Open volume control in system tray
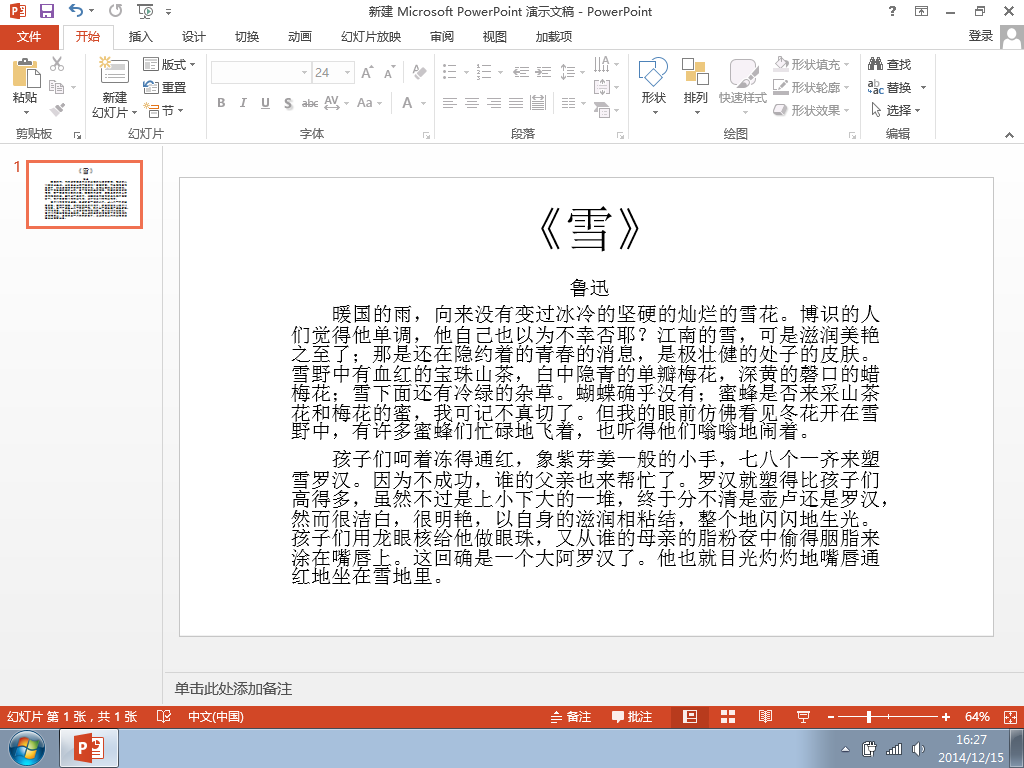1024x768 pixels. (918, 749)
